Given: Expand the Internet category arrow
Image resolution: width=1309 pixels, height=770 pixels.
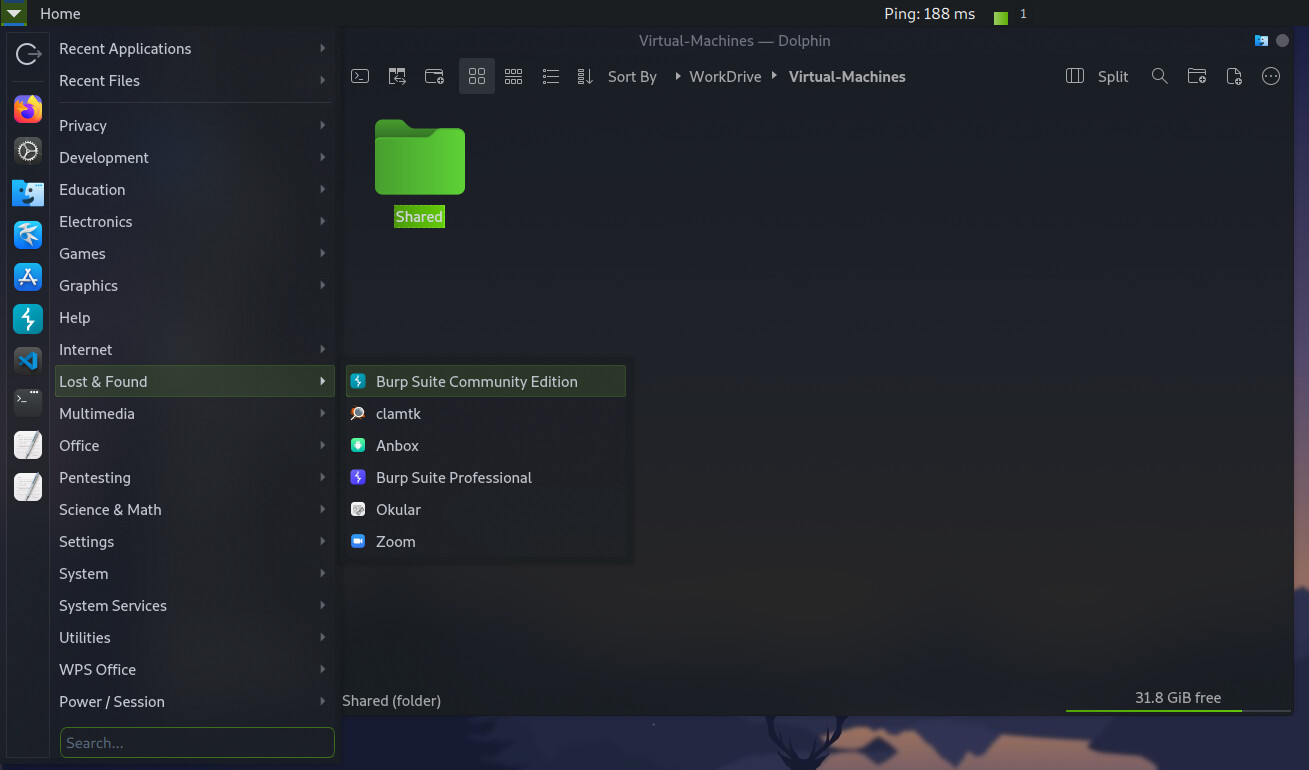Looking at the screenshot, I should 322,349.
